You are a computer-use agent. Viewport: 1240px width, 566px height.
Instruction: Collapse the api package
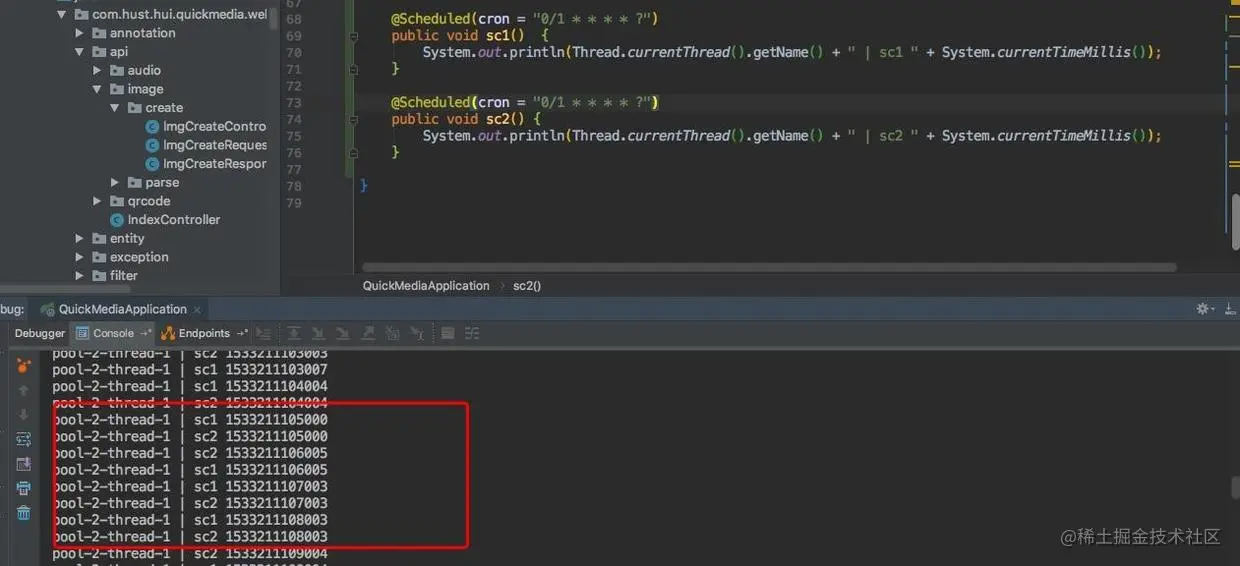point(80,52)
